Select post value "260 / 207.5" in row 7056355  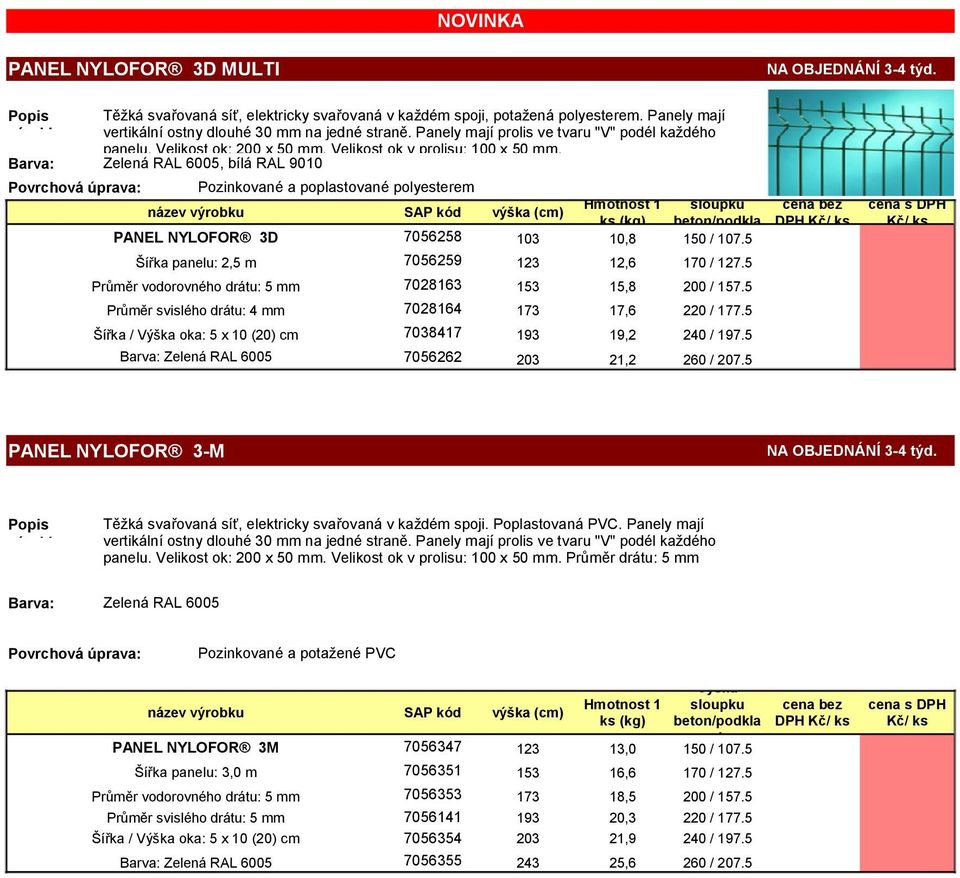718,863
